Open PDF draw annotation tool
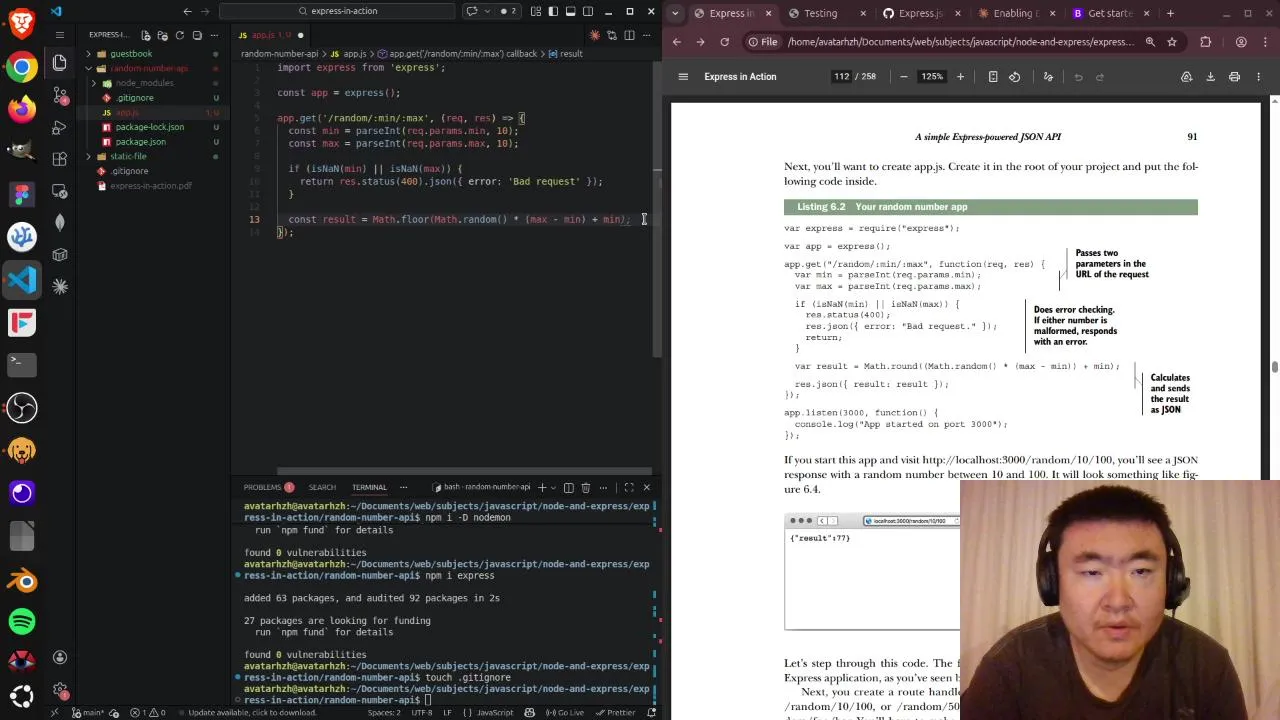The height and width of the screenshot is (720, 1280). click(1048, 77)
